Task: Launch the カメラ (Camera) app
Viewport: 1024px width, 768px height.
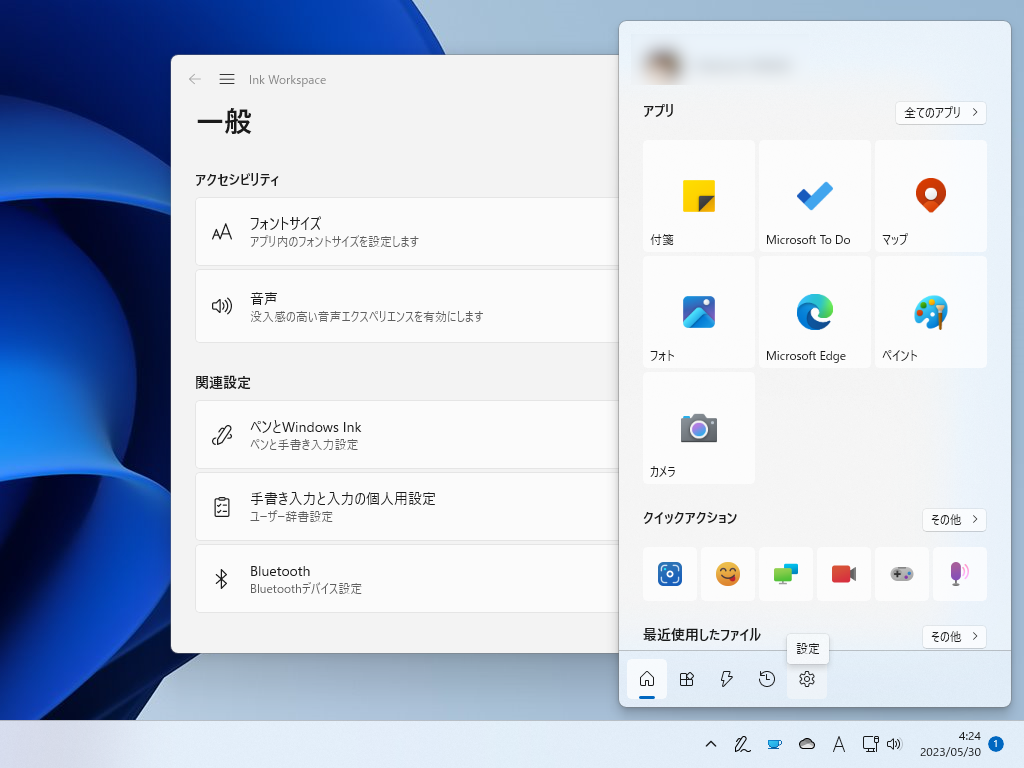Action: coord(698,427)
